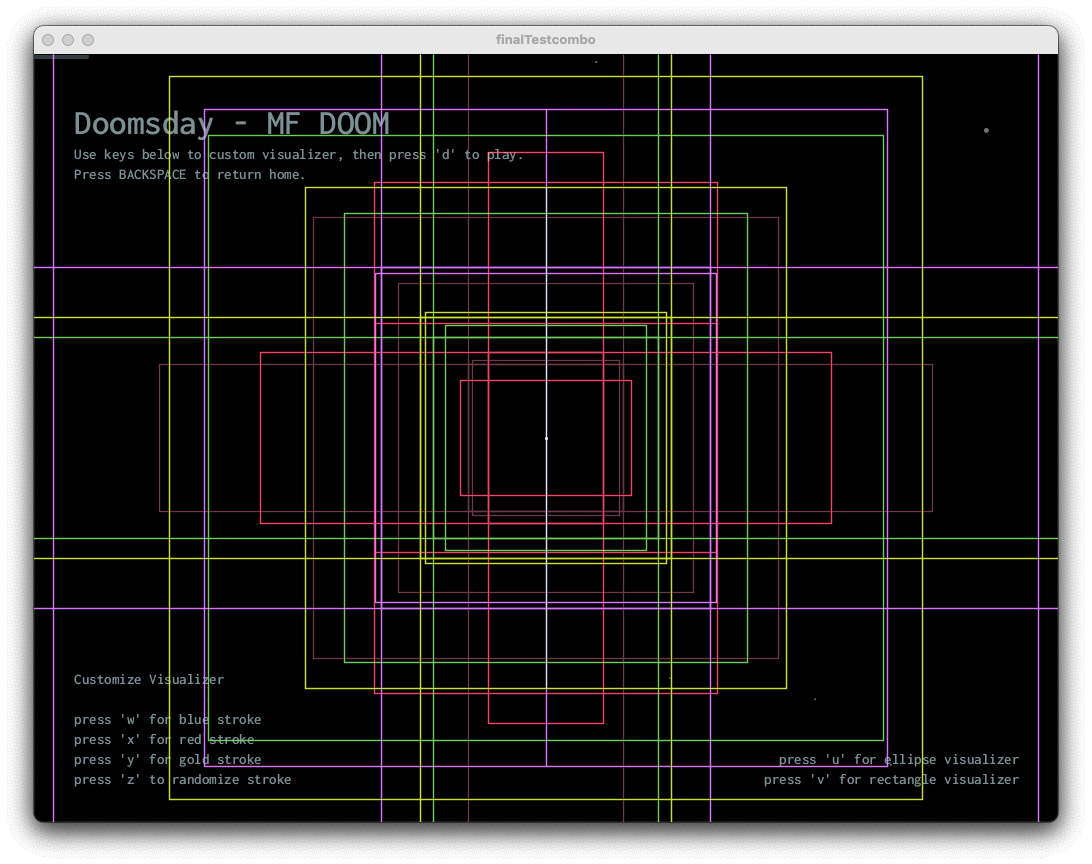
Task: Click the tiny dot near the top center edge
Action: point(596,62)
